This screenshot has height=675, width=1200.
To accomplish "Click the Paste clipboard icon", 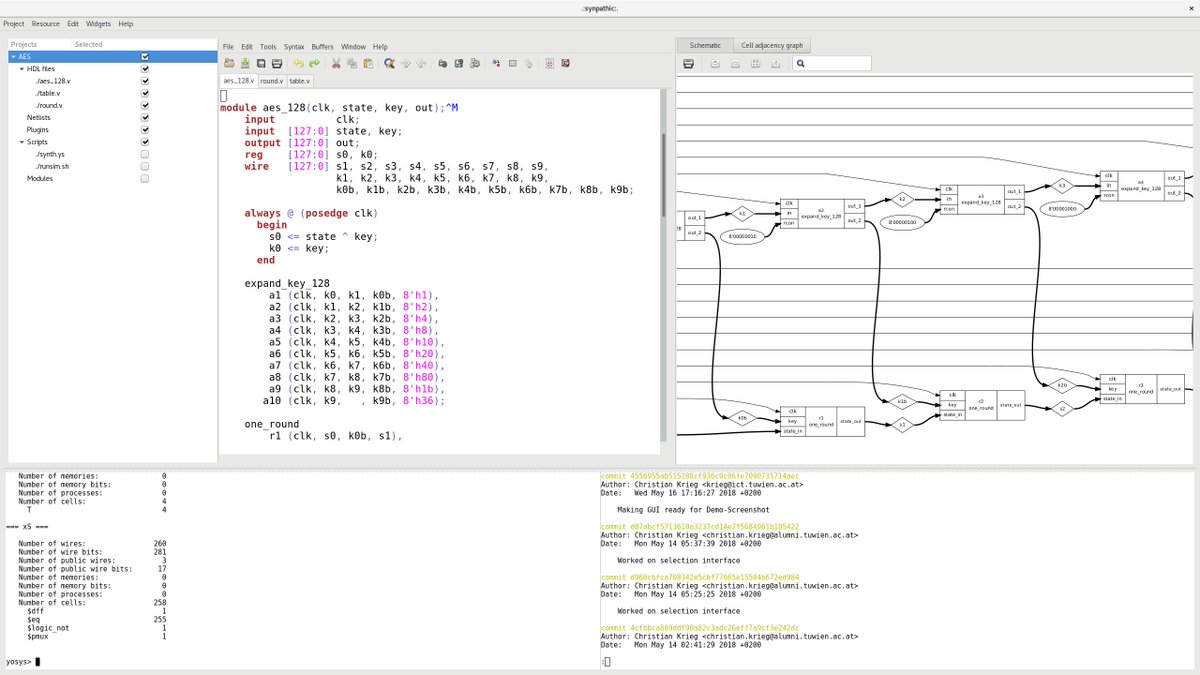I will (368, 63).
